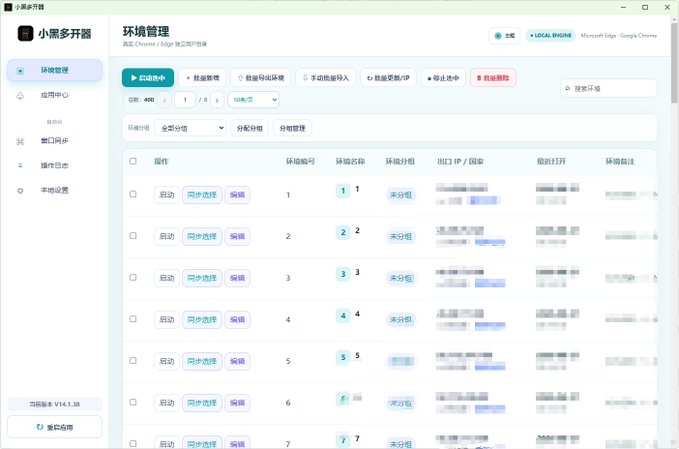Click the 出口 IP / 国家 column header

(460, 162)
